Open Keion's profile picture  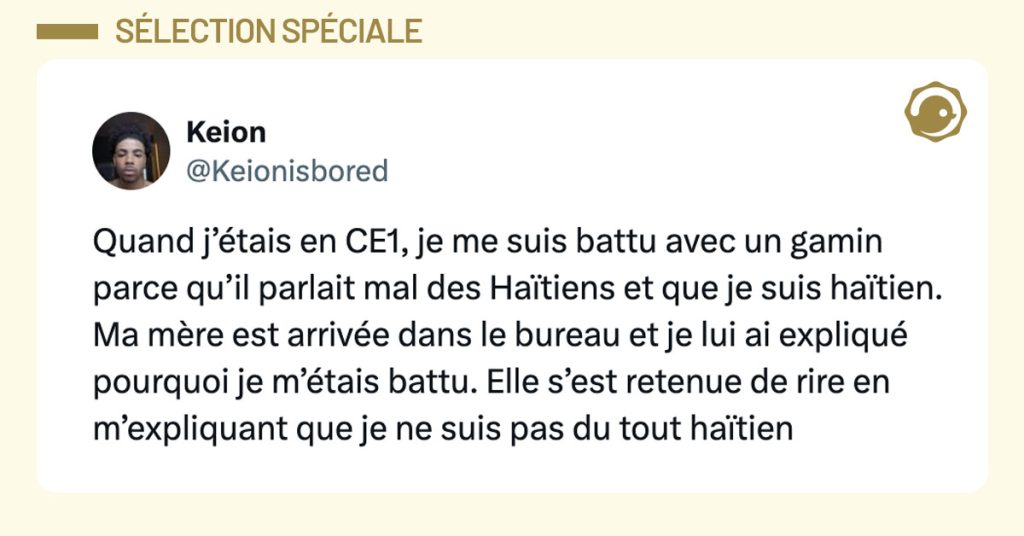pos(131,151)
